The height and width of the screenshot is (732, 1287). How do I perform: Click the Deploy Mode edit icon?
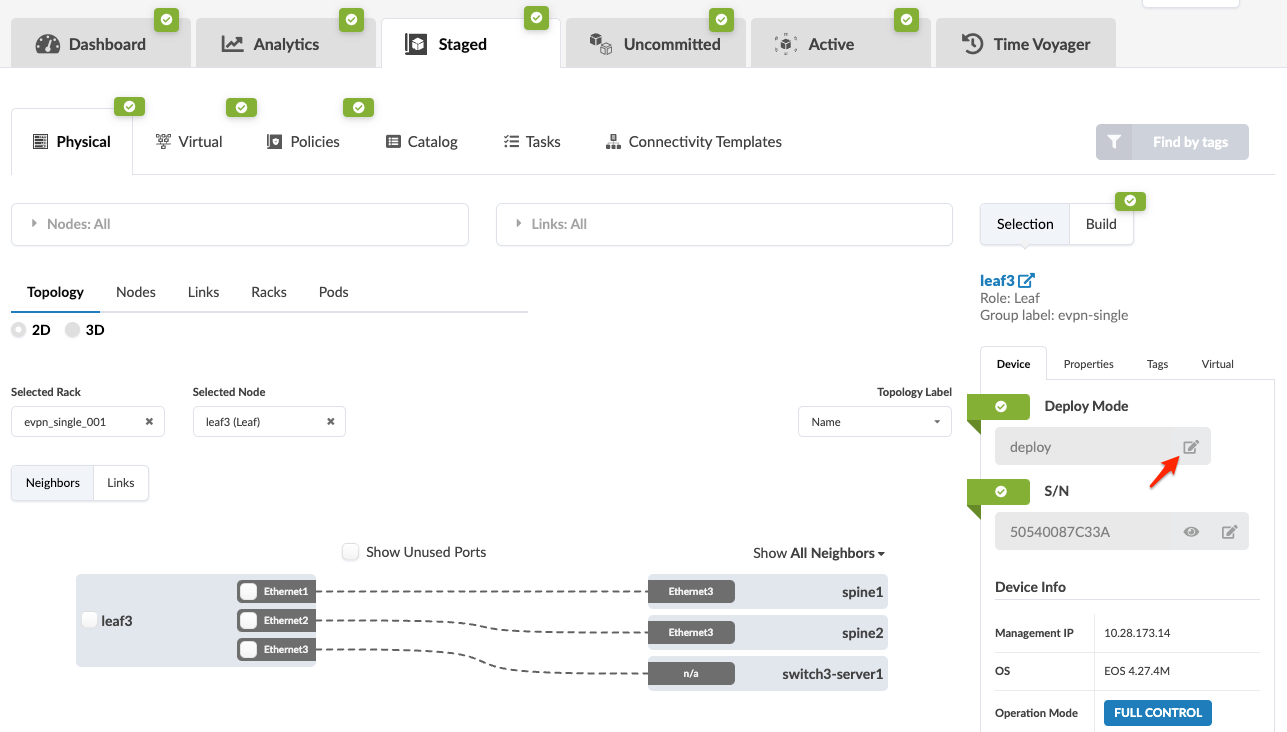point(1190,447)
